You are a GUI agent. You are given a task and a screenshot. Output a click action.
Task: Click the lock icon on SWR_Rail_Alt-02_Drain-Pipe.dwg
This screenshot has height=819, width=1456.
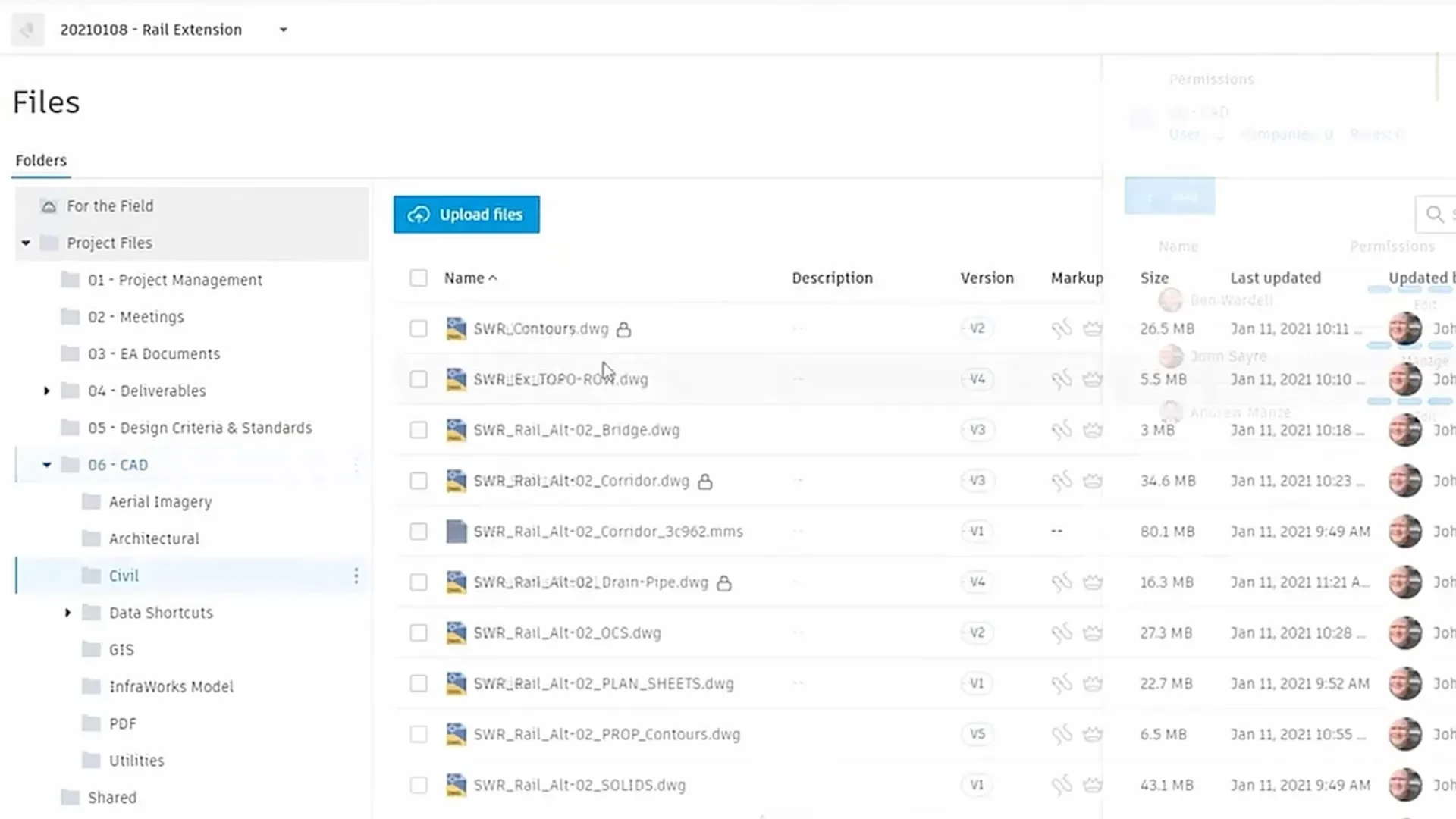tap(724, 583)
